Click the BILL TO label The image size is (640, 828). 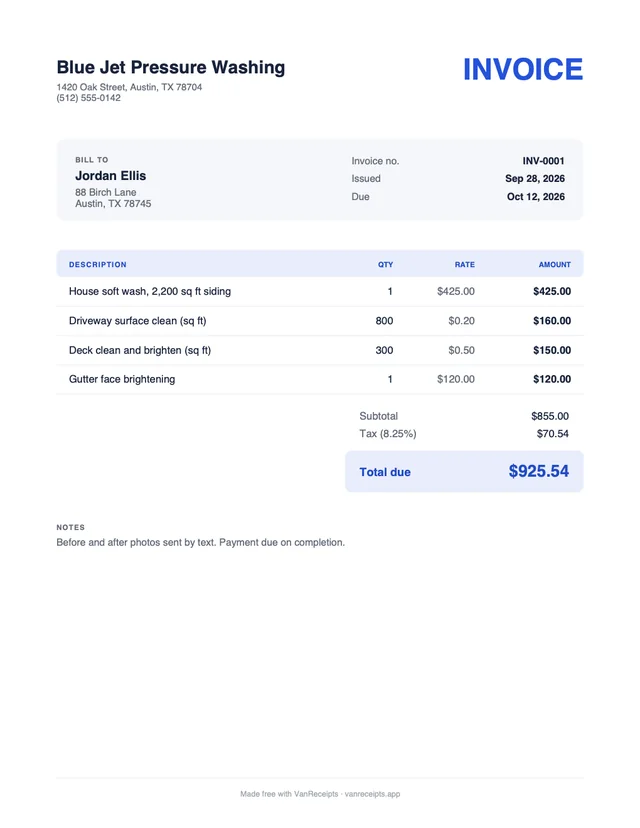coord(92,160)
